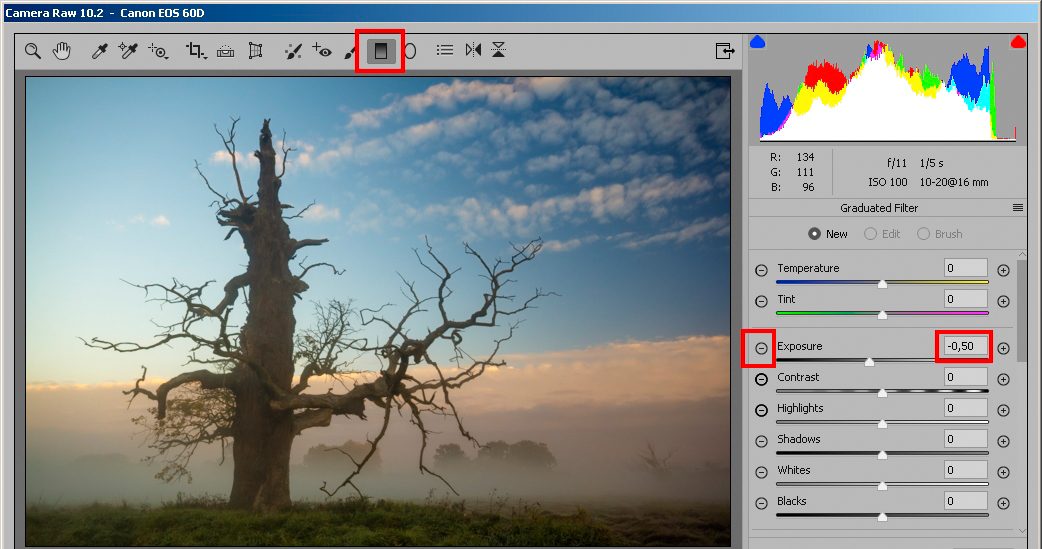Open the Preferences list icon in toolbar

tap(445, 51)
